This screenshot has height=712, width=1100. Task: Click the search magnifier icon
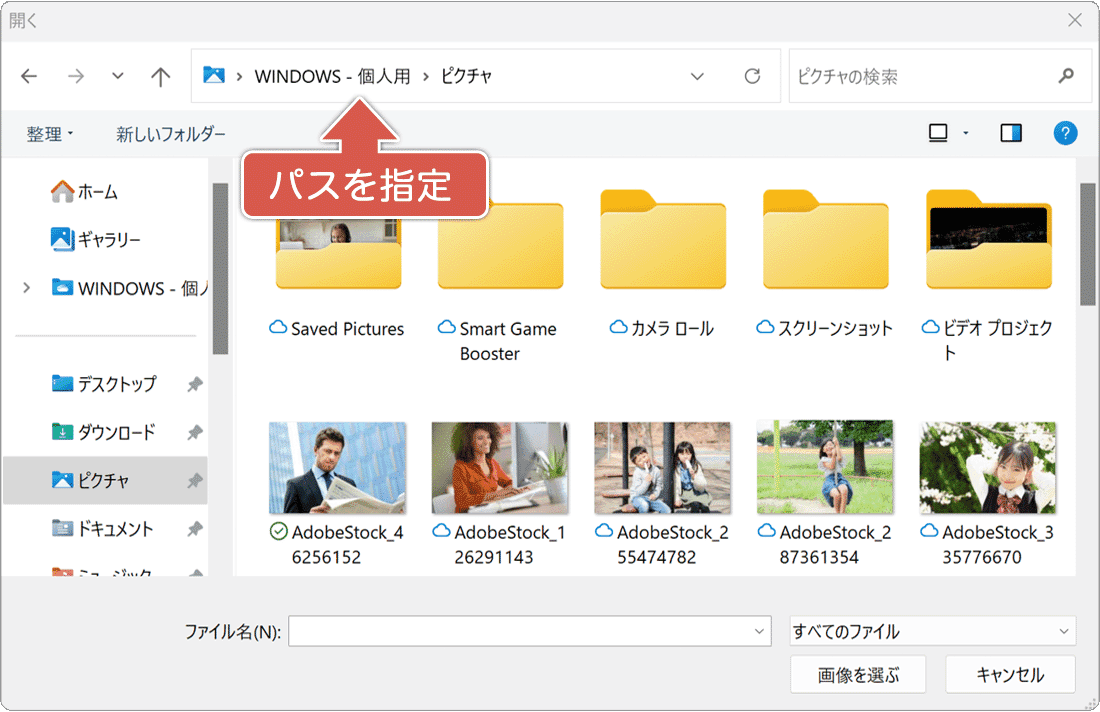[x=1066, y=76]
